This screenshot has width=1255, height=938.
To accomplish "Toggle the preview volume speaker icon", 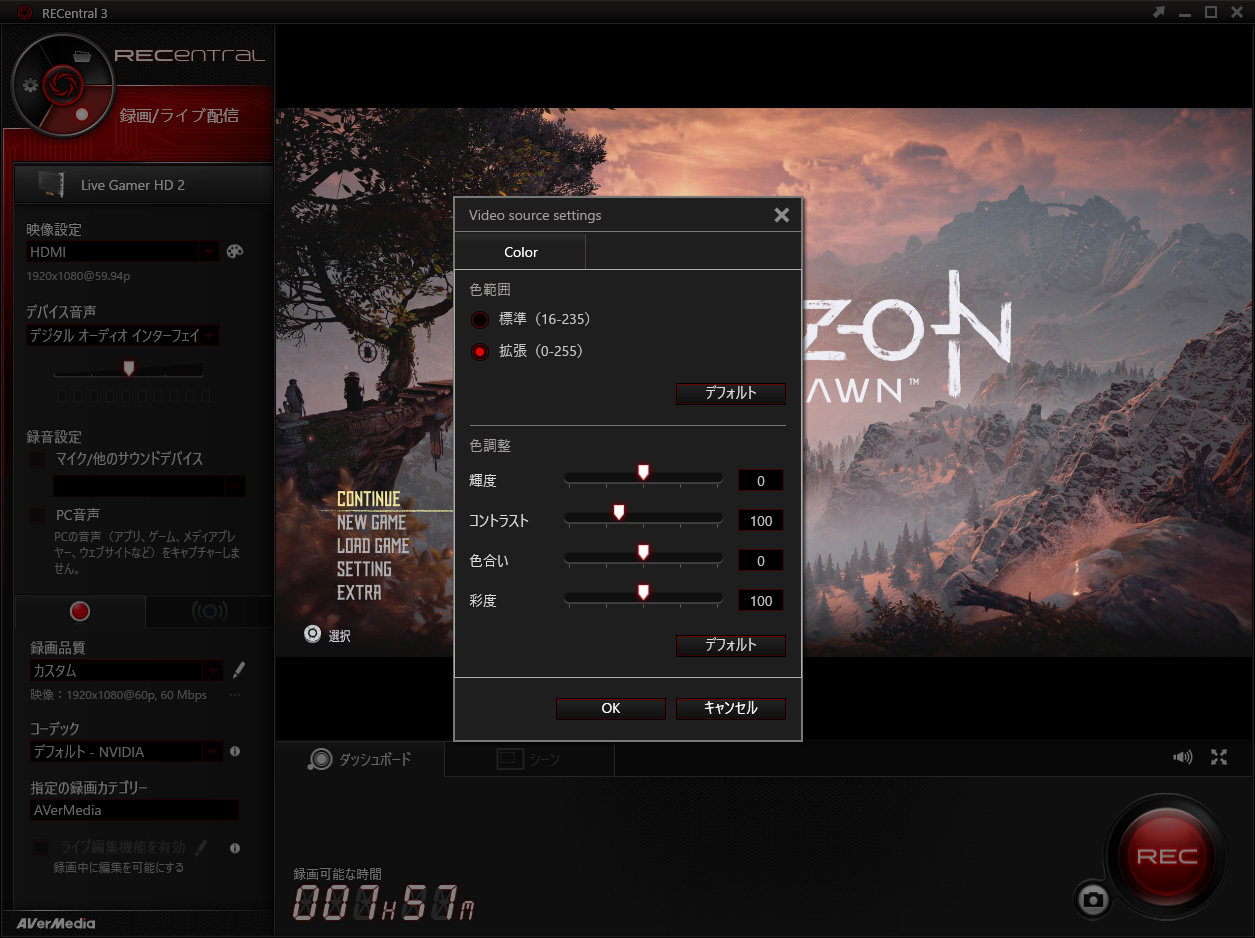I will point(1182,757).
